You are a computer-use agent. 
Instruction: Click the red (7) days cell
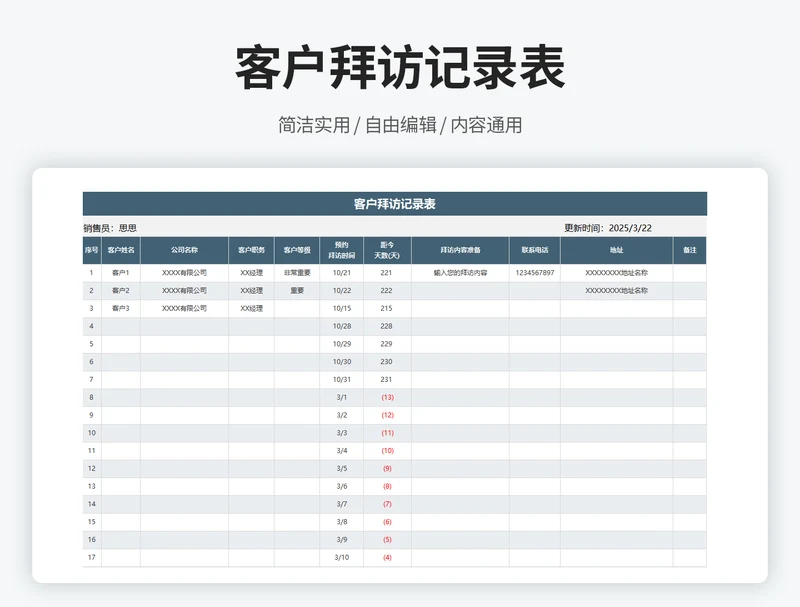click(x=387, y=504)
